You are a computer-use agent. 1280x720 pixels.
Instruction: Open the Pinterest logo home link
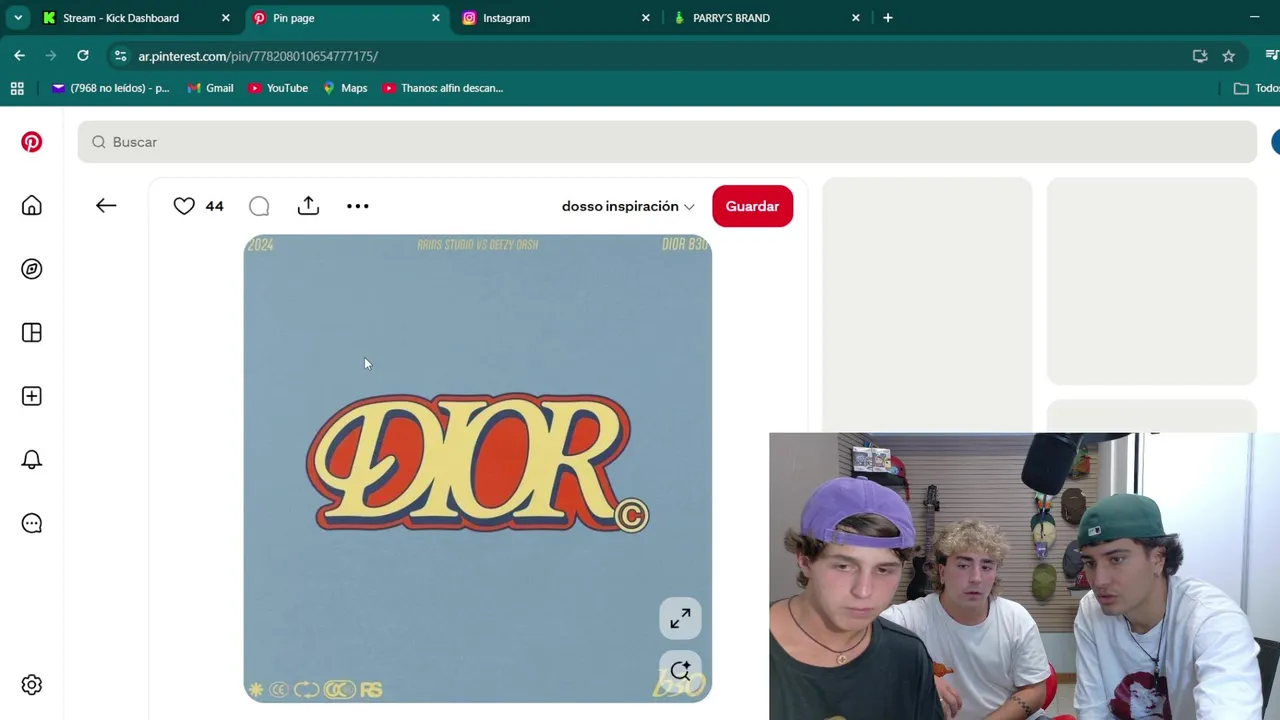(32, 142)
